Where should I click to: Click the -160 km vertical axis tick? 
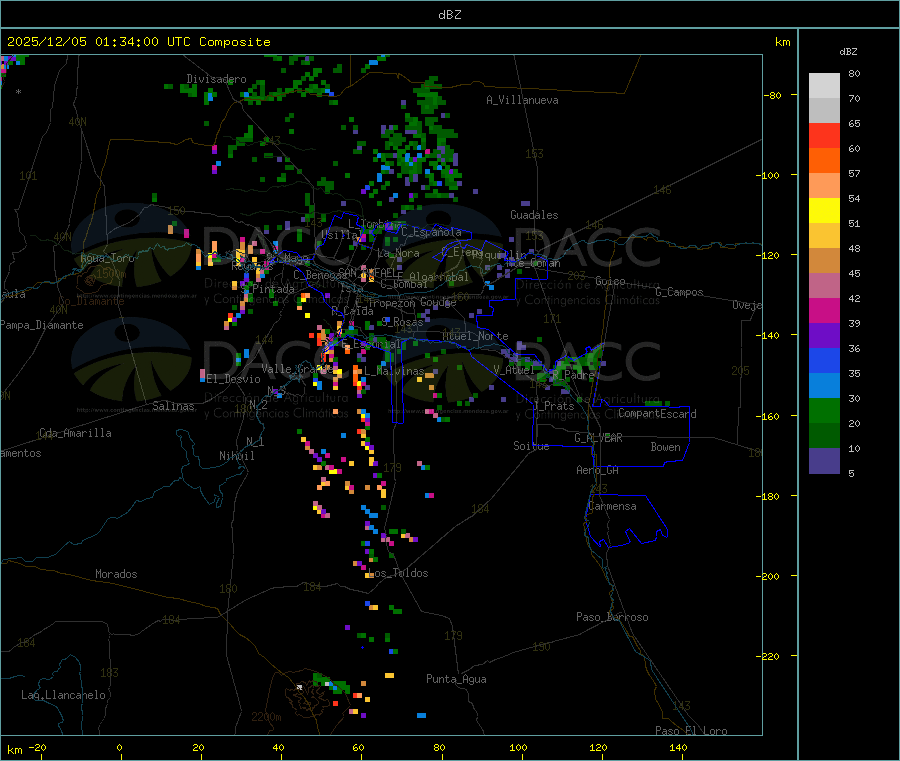pos(770,416)
